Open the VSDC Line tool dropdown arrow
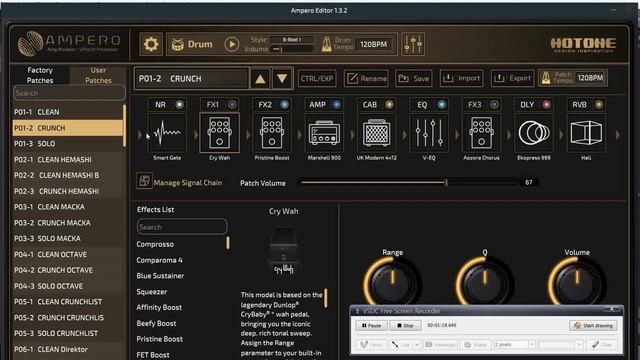Screen dimensions: 640x360 (x=416, y=345)
